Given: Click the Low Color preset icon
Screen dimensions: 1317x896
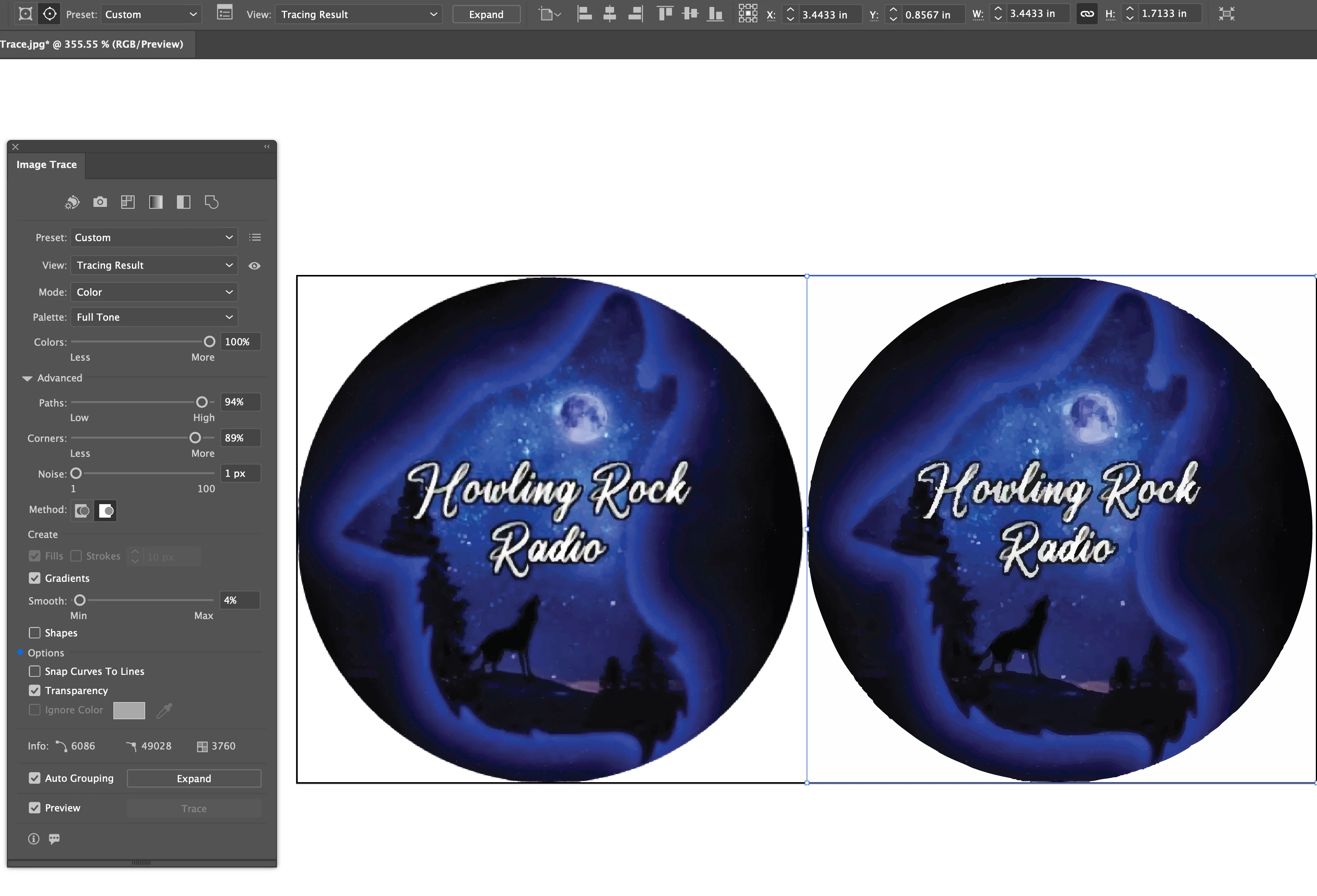Looking at the screenshot, I should [x=128, y=202].
